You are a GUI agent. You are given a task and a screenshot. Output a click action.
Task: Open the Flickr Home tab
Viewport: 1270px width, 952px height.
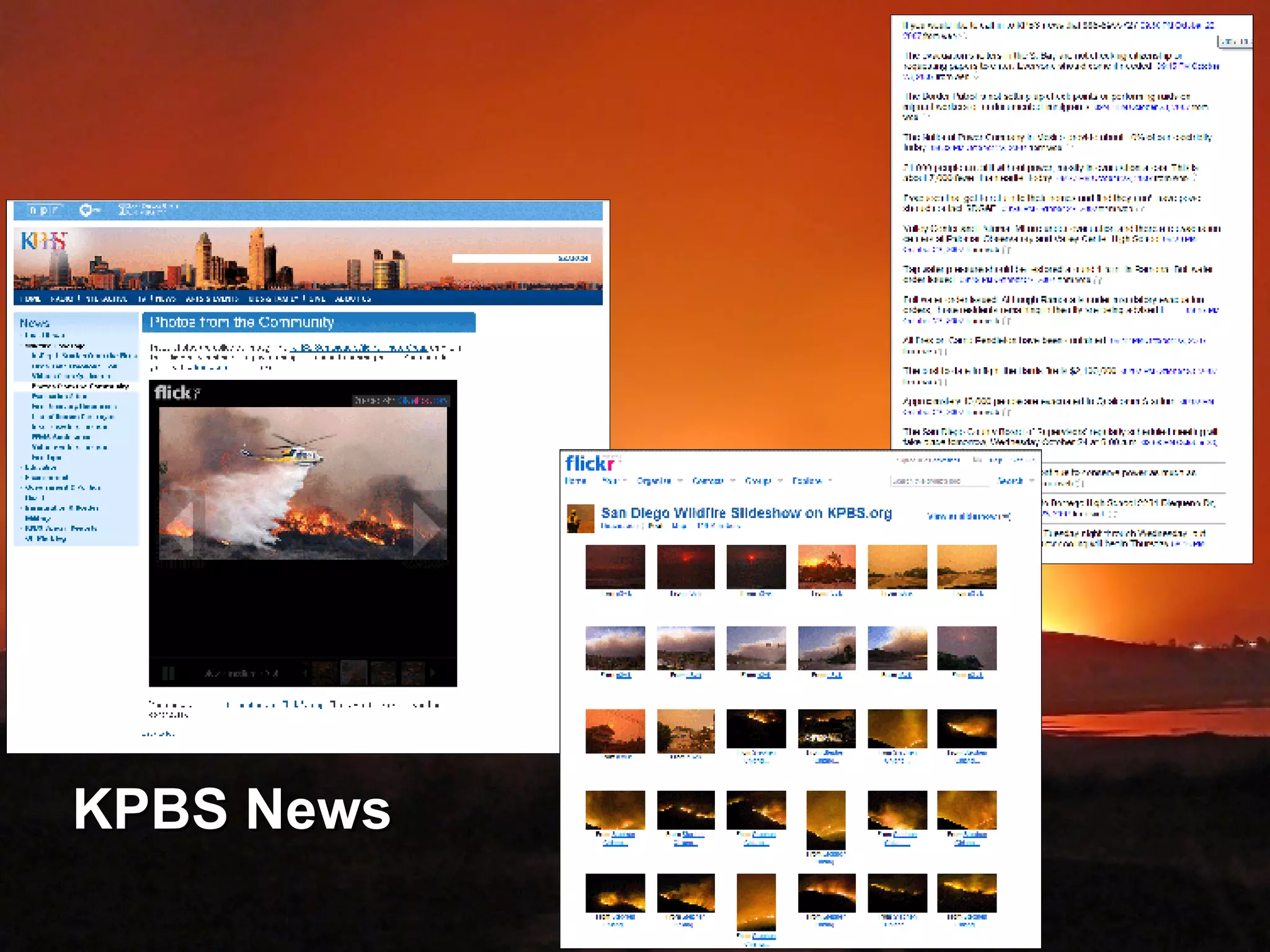click(x=576, y=481)
